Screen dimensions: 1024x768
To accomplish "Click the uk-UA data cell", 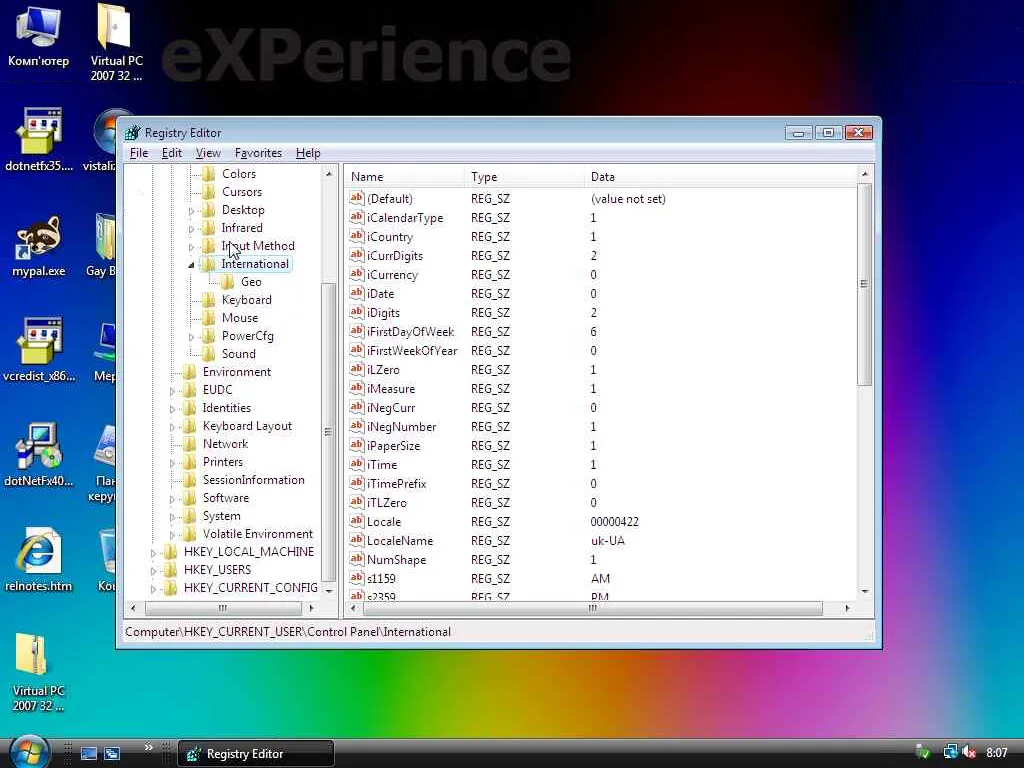I will (x=607, y=541).
